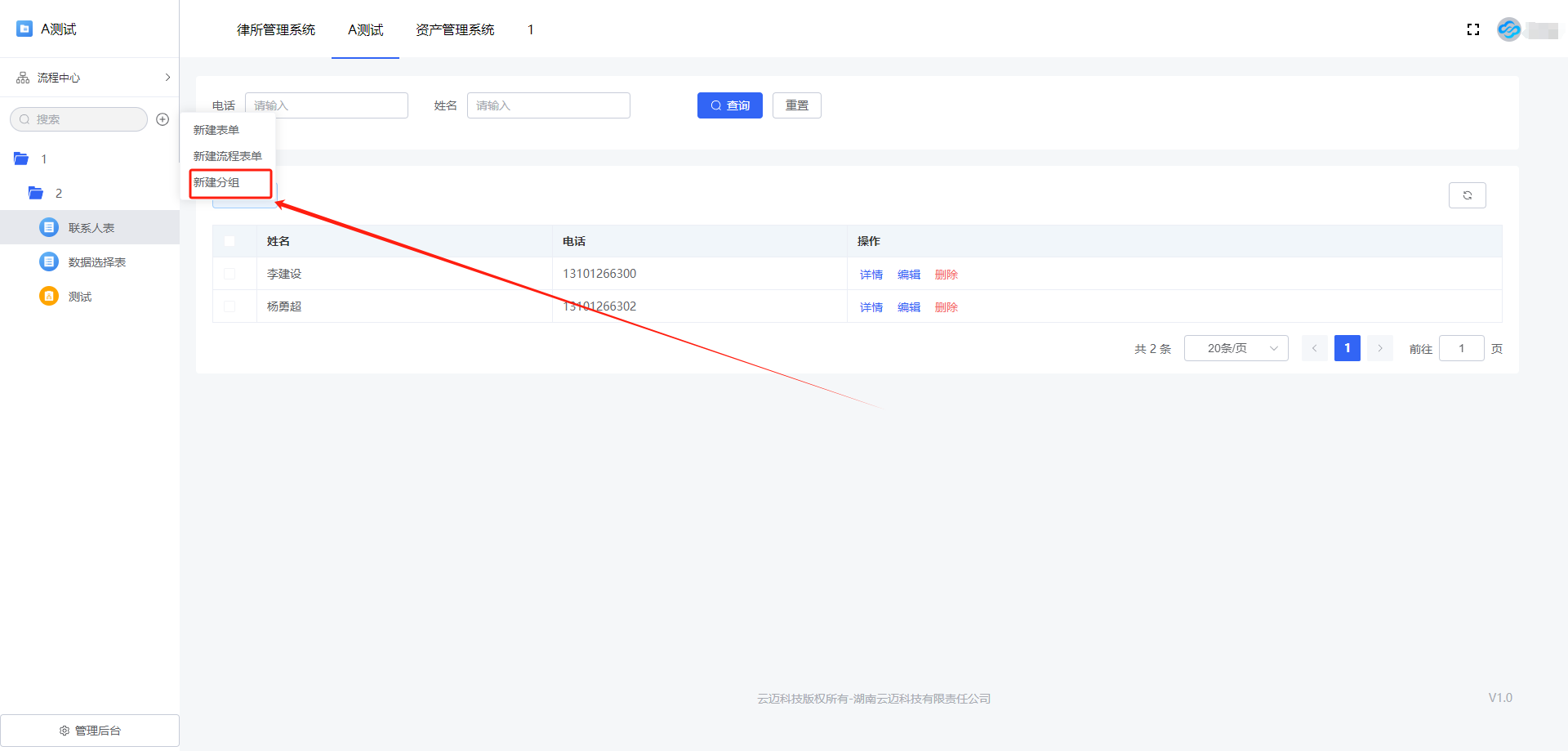
Task: Check the row checkbox for 杨勇超
Action: 229,306
